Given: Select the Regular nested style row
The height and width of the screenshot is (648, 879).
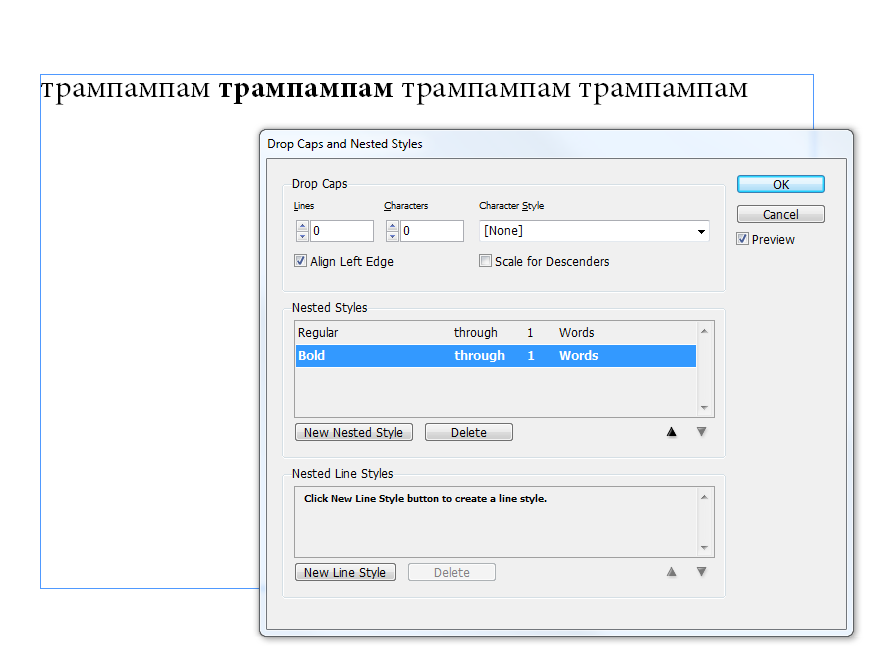Looking at the screenshot, I should (496, 333).
